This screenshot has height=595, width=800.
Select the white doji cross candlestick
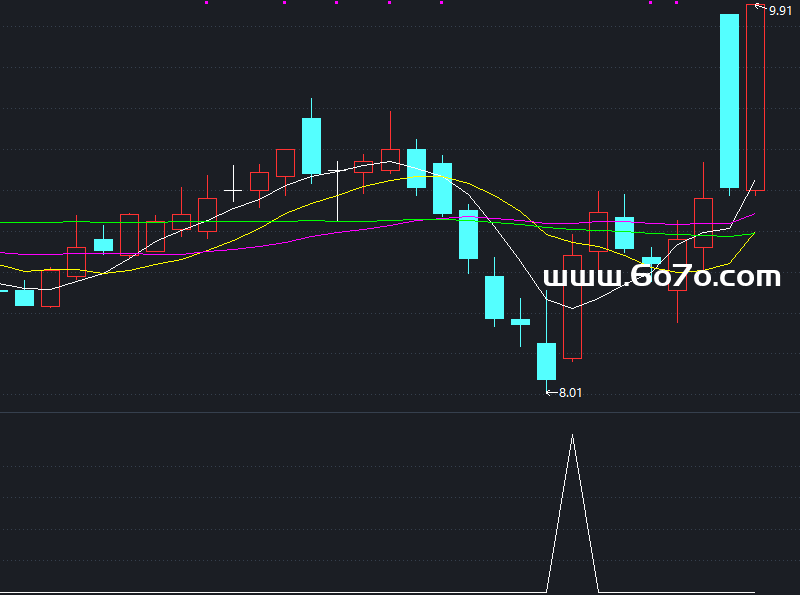[x=234, y=189]
